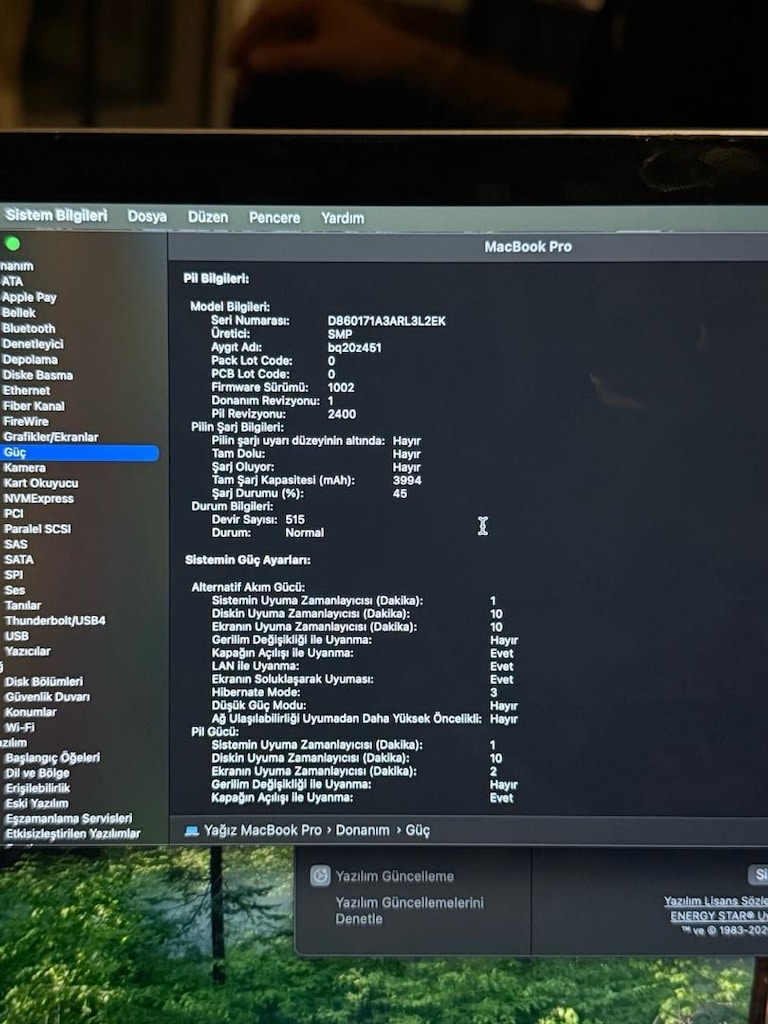Screen dimensions: 768x1024
Task: Click the battery serial number D860171A3ARL3L2EK
Action: point(387,321)
